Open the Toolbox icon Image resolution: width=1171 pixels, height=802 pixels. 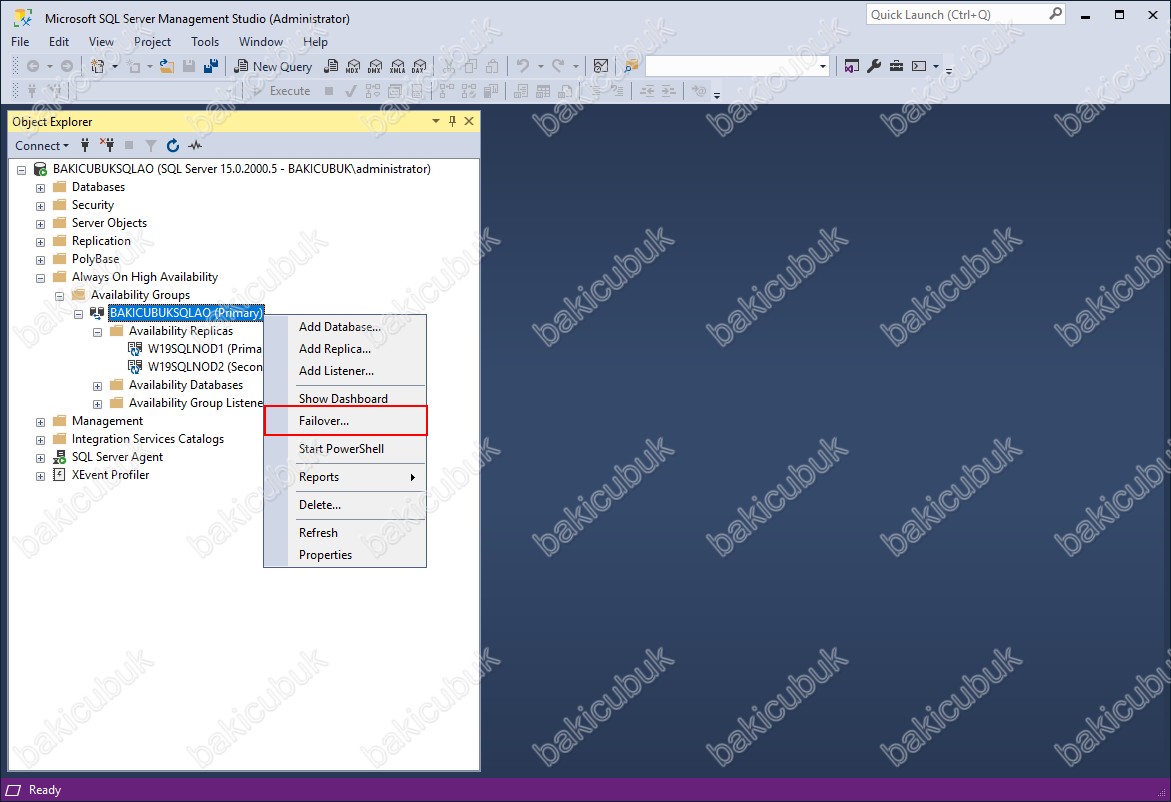coord(896,66)
